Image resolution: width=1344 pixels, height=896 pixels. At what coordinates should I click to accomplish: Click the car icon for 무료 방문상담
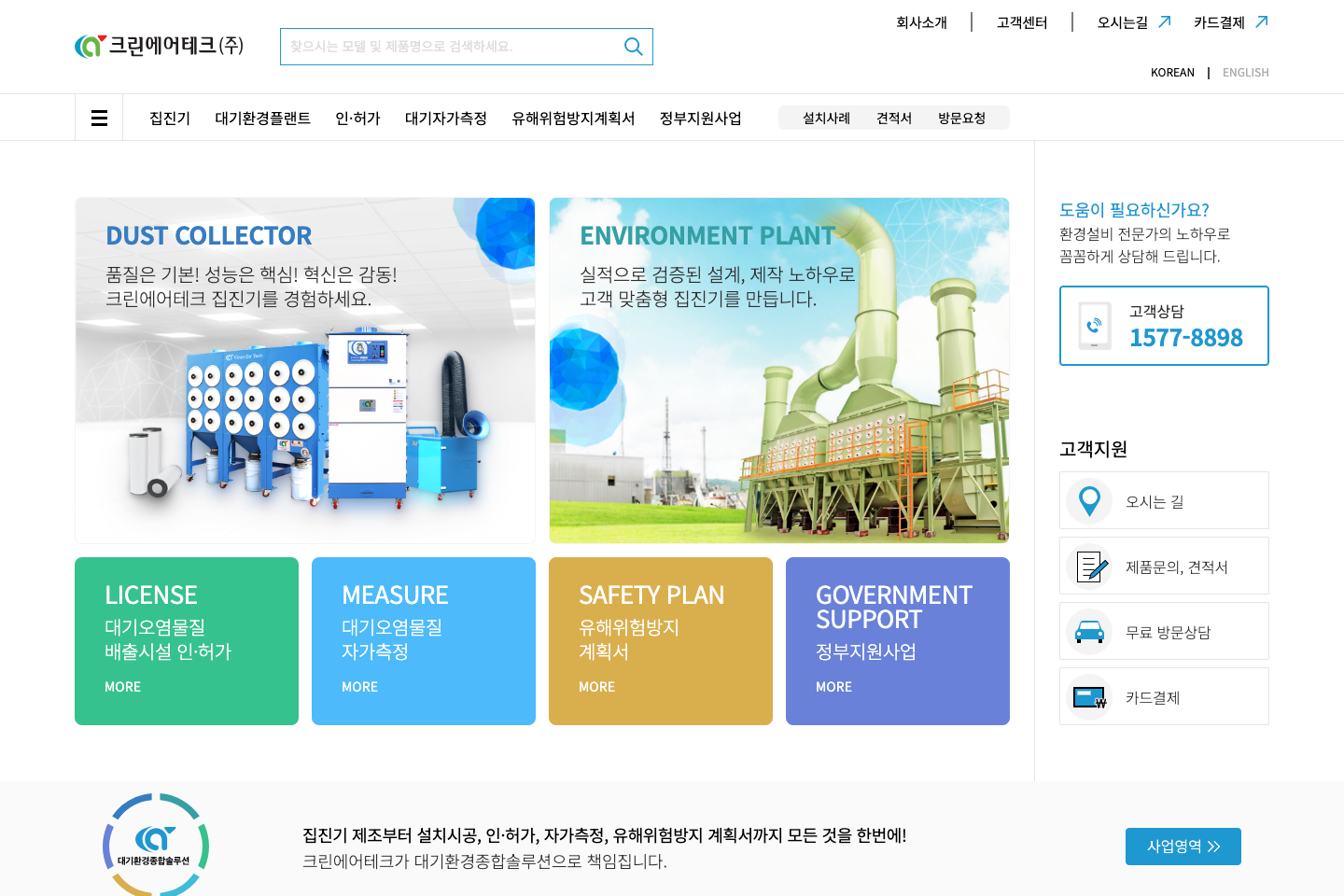1089,632
